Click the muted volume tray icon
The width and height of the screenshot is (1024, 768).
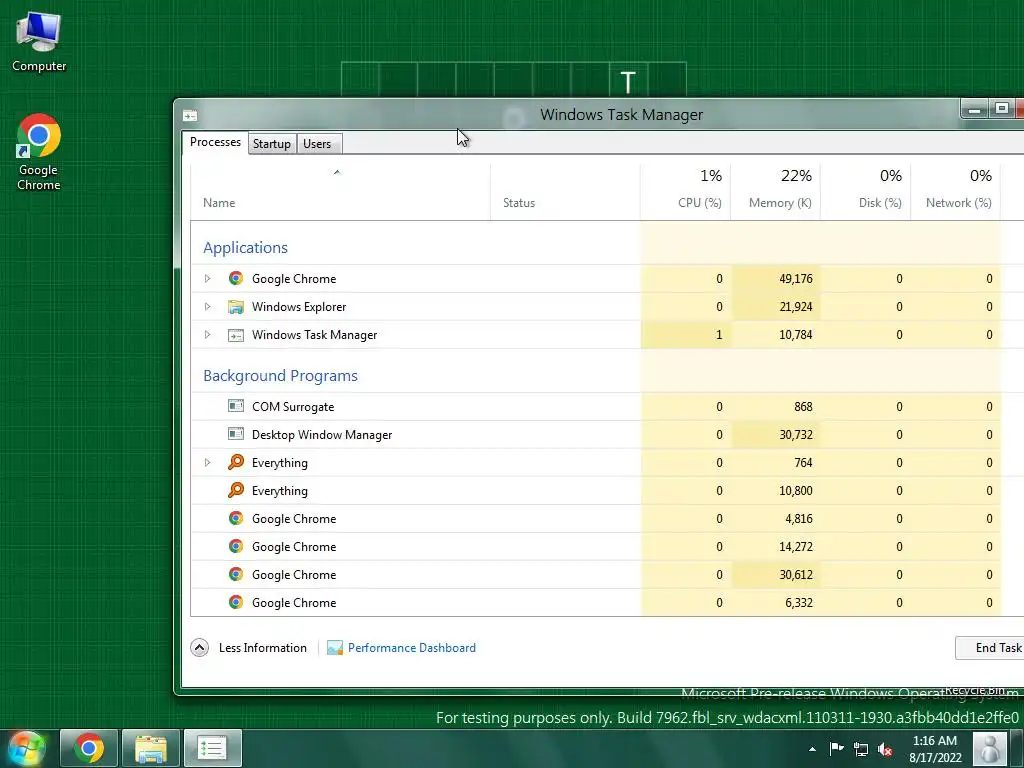click(885, 750)
